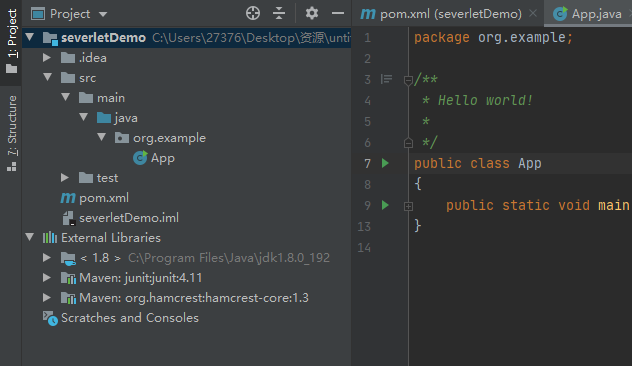Expand Maven hamcrest-core:1.3 library

pos(47,297)
